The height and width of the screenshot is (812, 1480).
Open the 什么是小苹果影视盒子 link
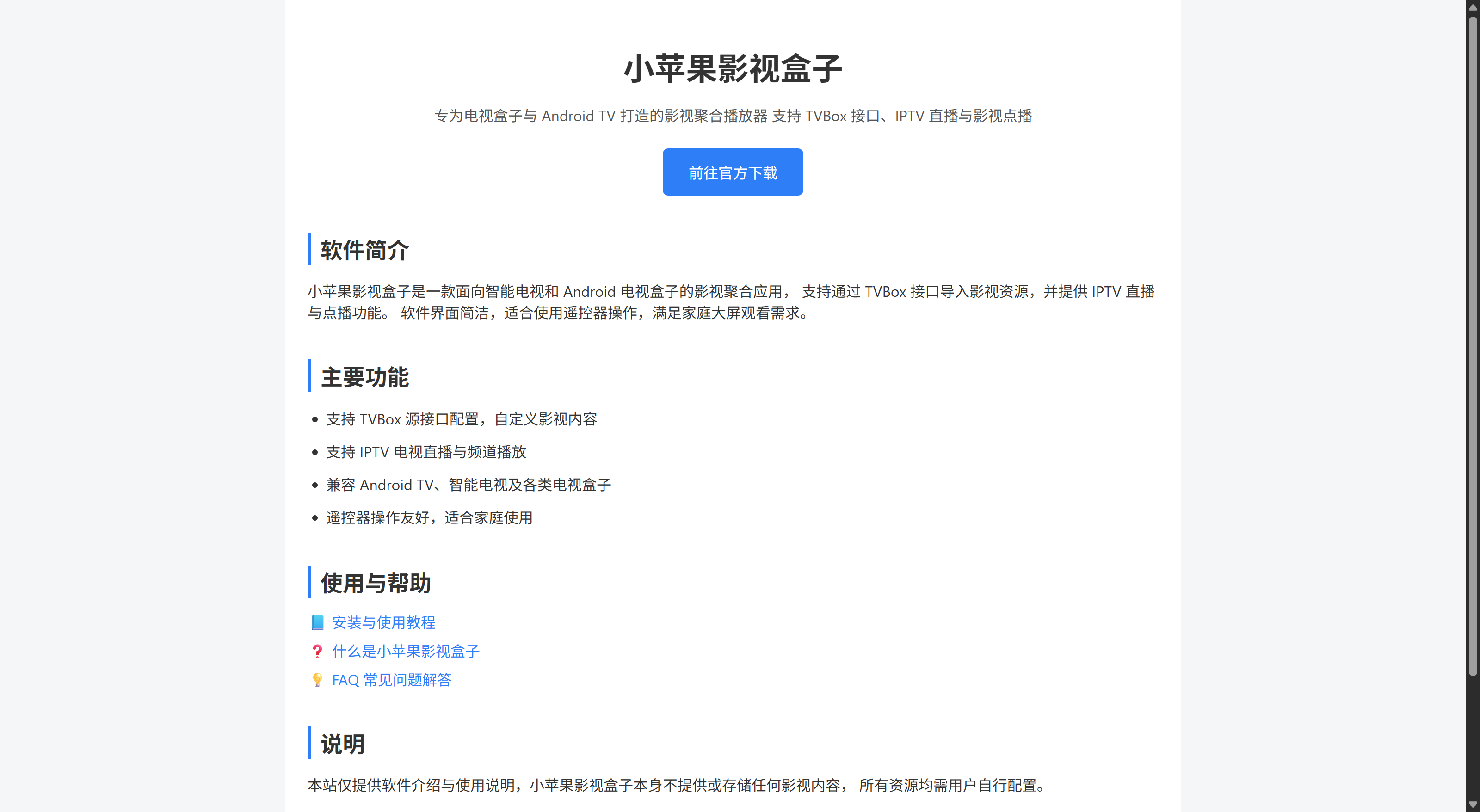click(405, 651)
